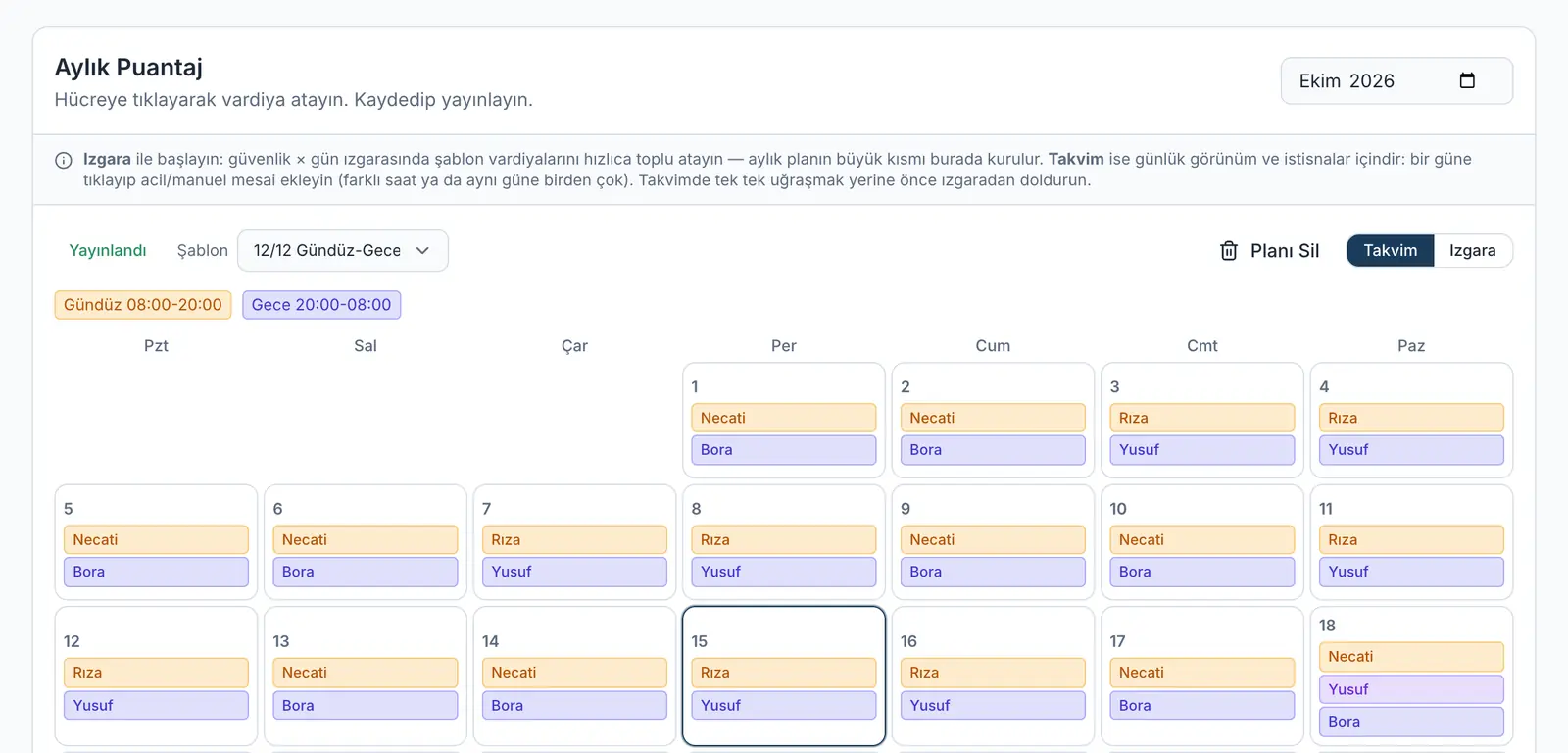This screenshot has width=1568, height=753.
Task: Select Yusuf night shift on day 16
Action: tap(993, 706)
